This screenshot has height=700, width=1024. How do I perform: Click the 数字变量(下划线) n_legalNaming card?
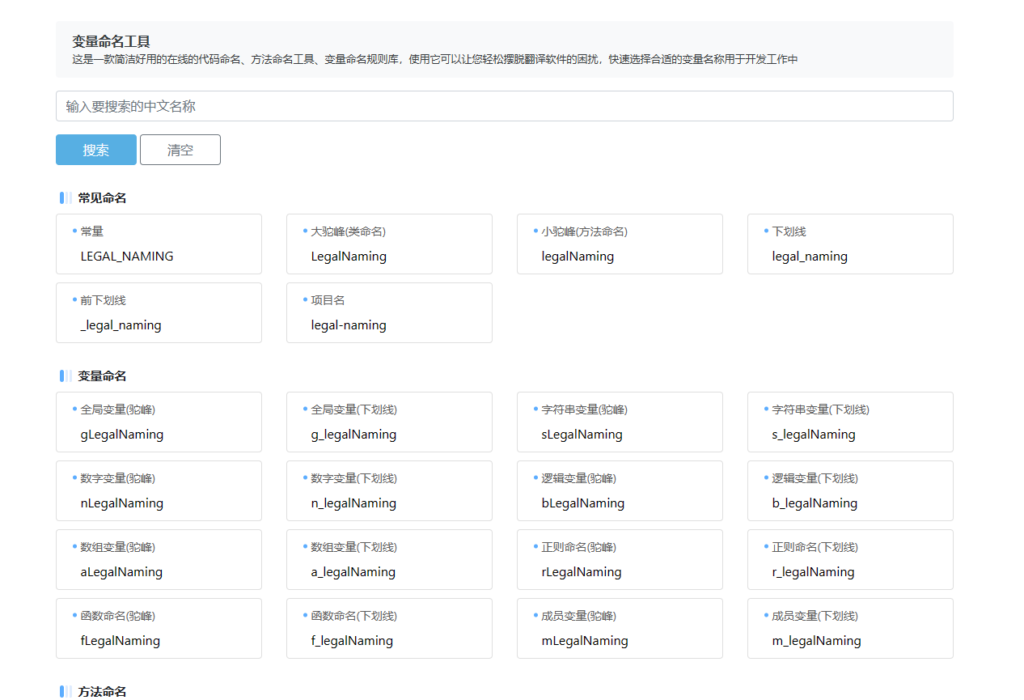(x=389, y=490)
